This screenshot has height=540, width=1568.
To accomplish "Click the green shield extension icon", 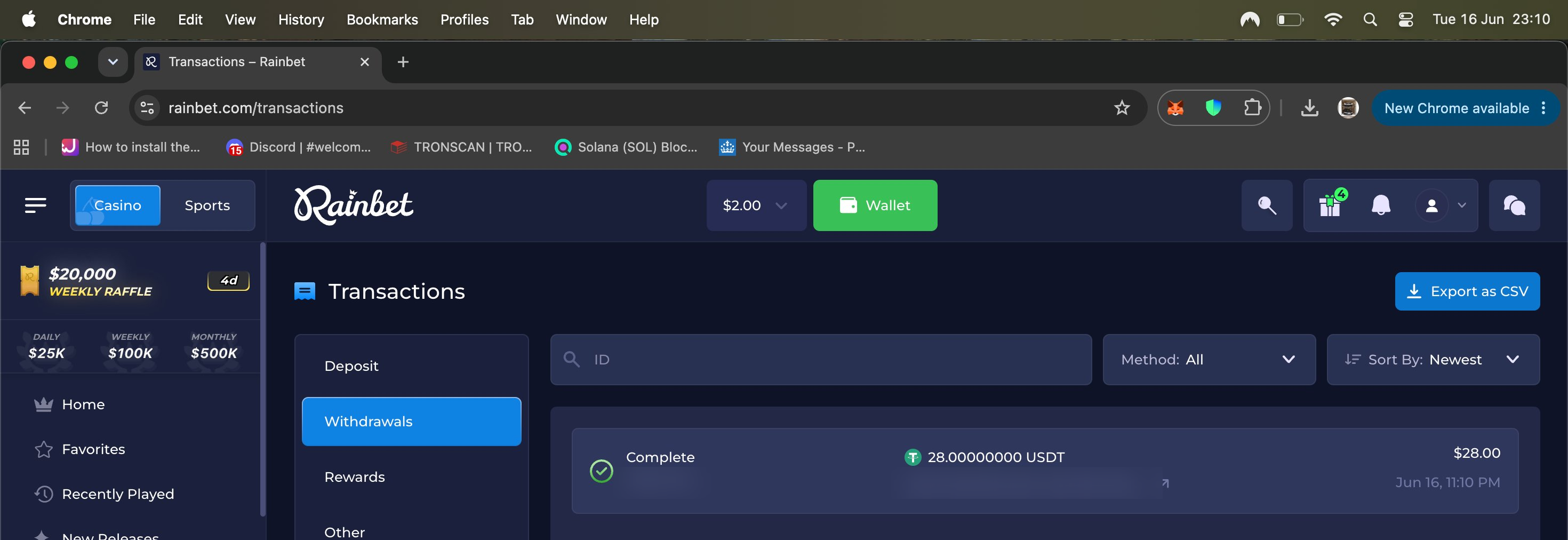I will pos(1213,108).
